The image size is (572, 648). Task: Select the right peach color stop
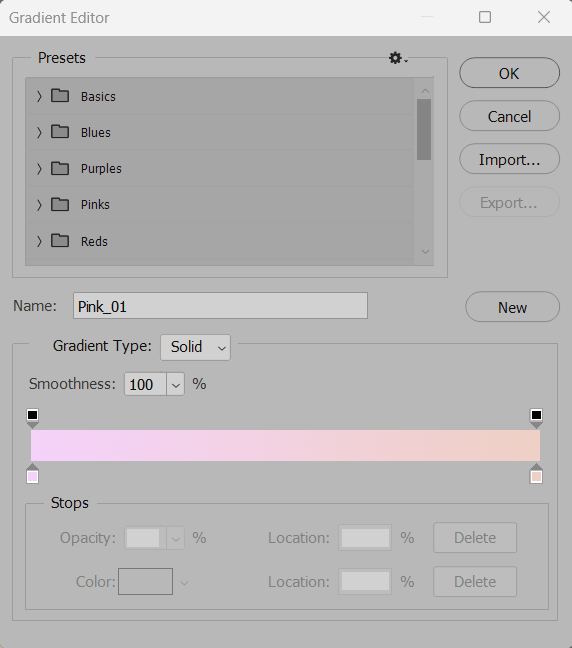tap(536, 474)
